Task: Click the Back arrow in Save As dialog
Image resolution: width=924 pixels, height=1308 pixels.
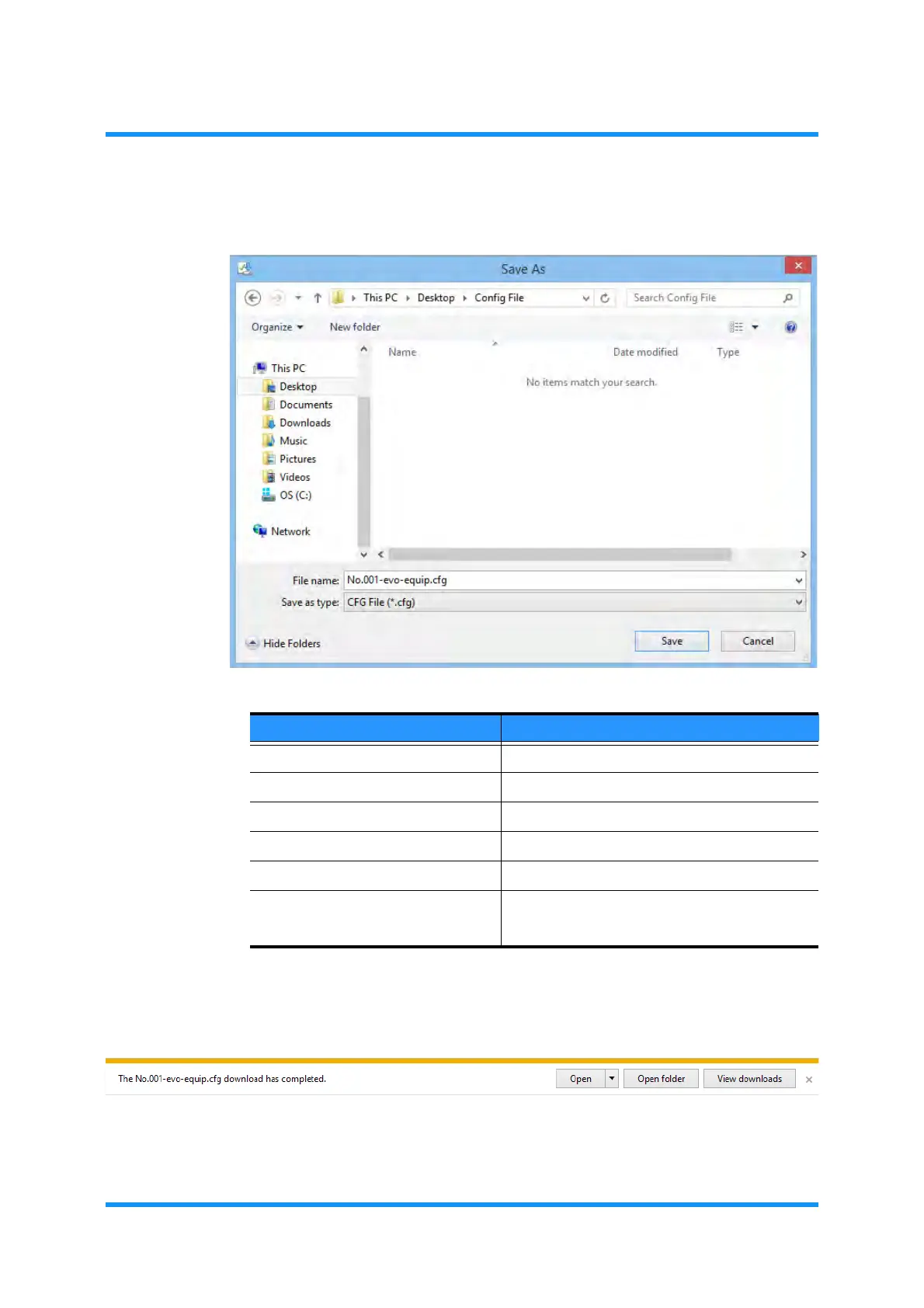Action: 252,297
